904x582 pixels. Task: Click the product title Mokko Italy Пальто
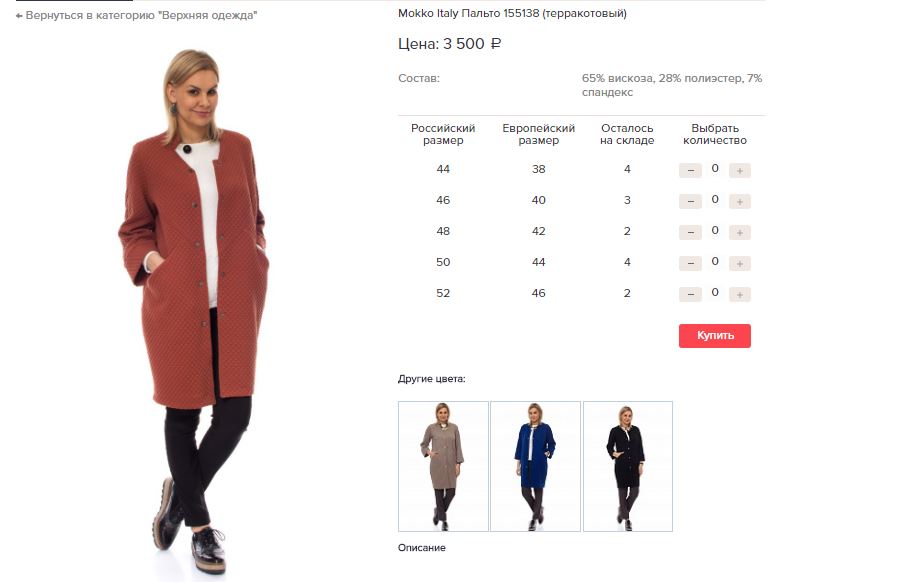click(512, 13)
